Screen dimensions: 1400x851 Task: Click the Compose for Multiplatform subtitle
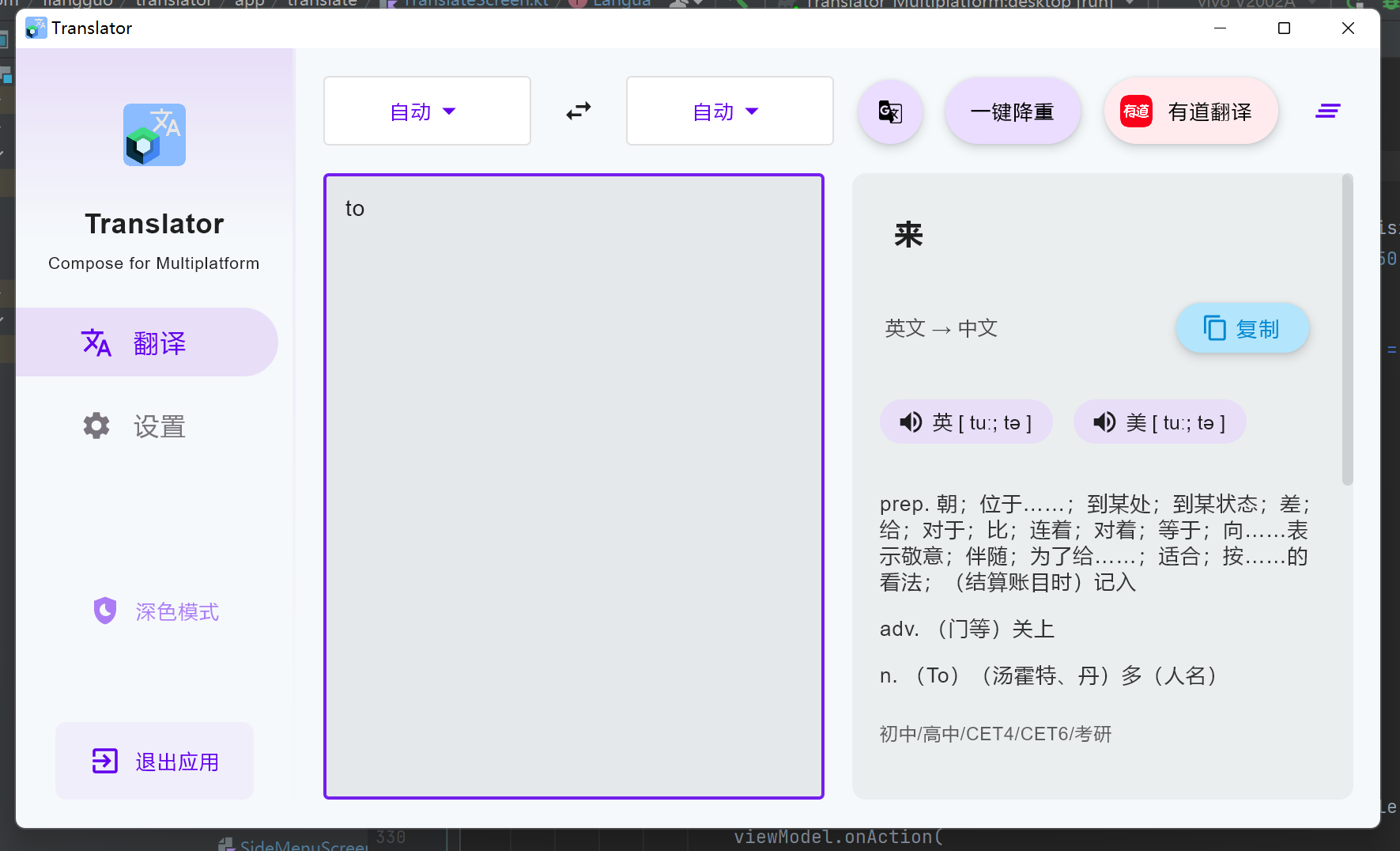[154, 263]
